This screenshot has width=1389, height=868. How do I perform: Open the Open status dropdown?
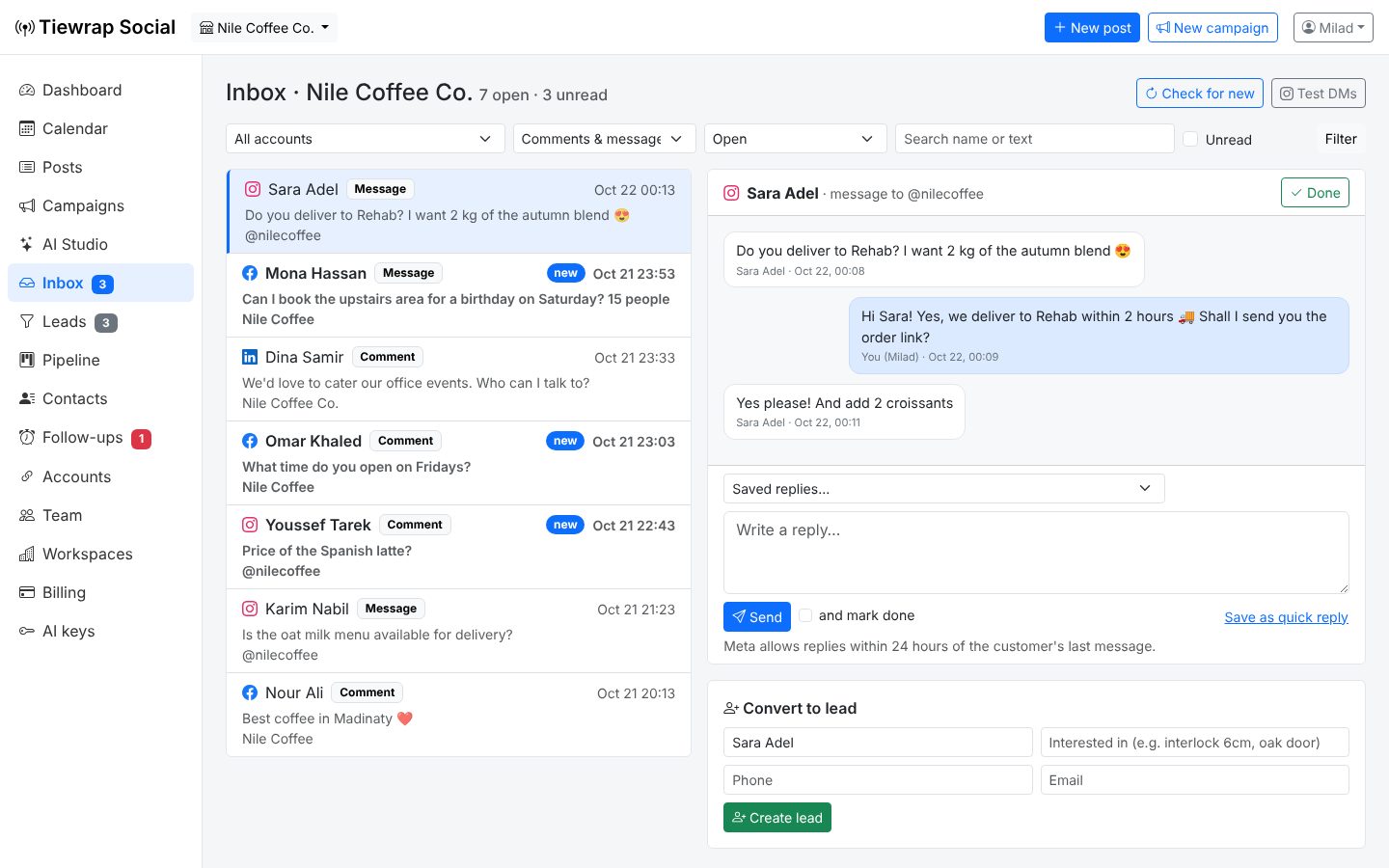pyautogui.click(x=795, y=139)
